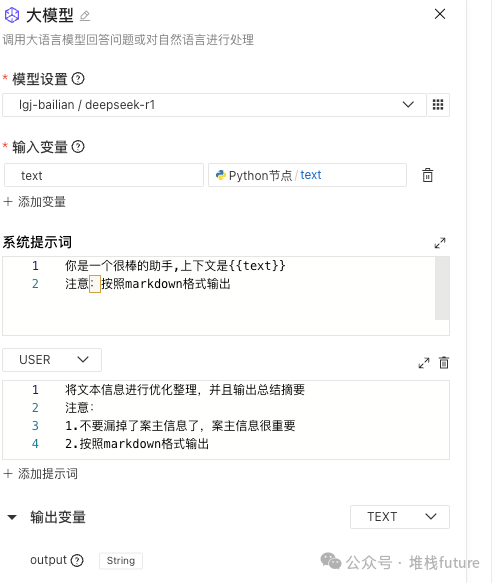Image resolution: width=495 pixels, height=583 pixels.
Task: Click the help icon beside 输入变量
Action: pos(78,147)
